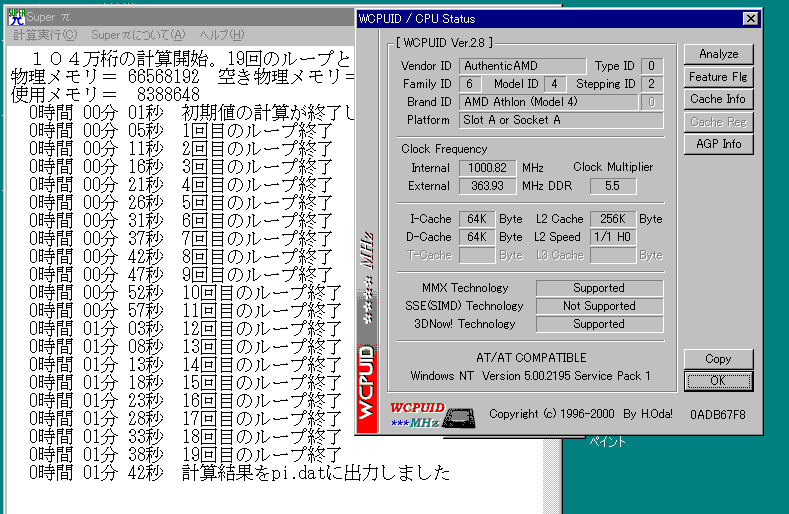The height and width of the screenshot is (514, 789).
Task: Click the External clock value 363.93
Action: click(x=487, y=186)
